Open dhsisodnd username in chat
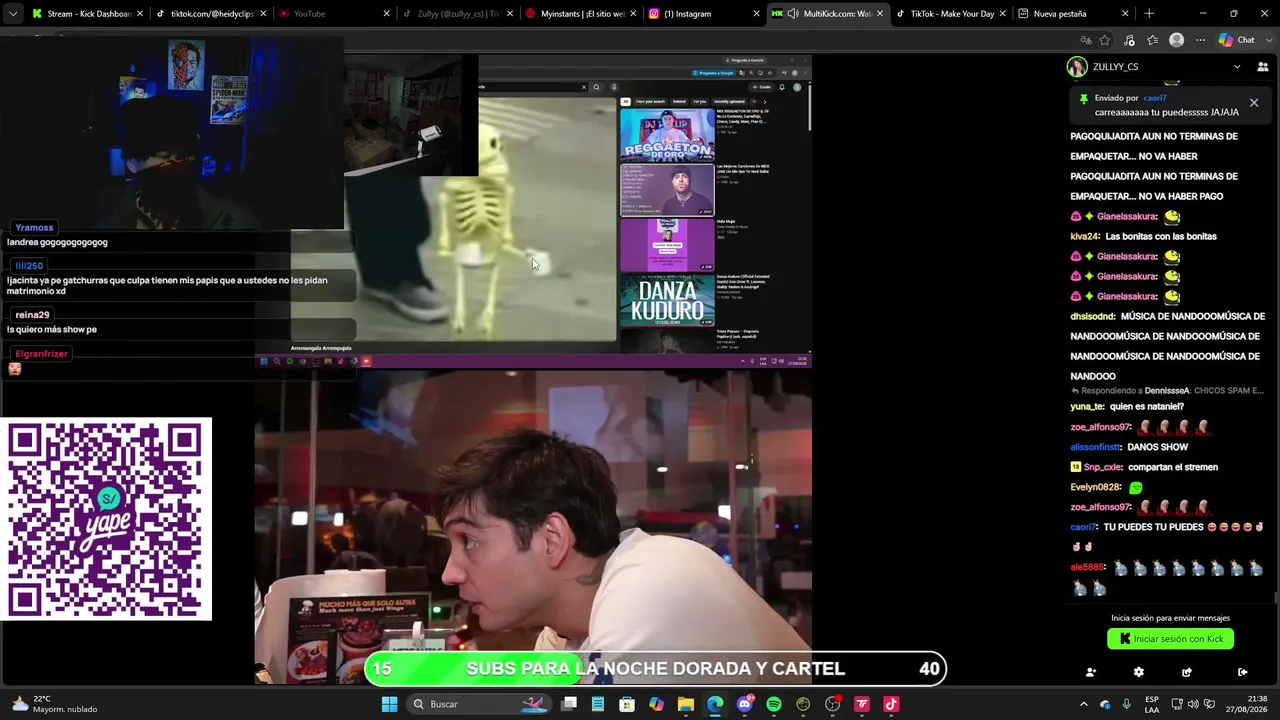The height and width of the screenshot is (720, 1280). (x=1093, y=317)
